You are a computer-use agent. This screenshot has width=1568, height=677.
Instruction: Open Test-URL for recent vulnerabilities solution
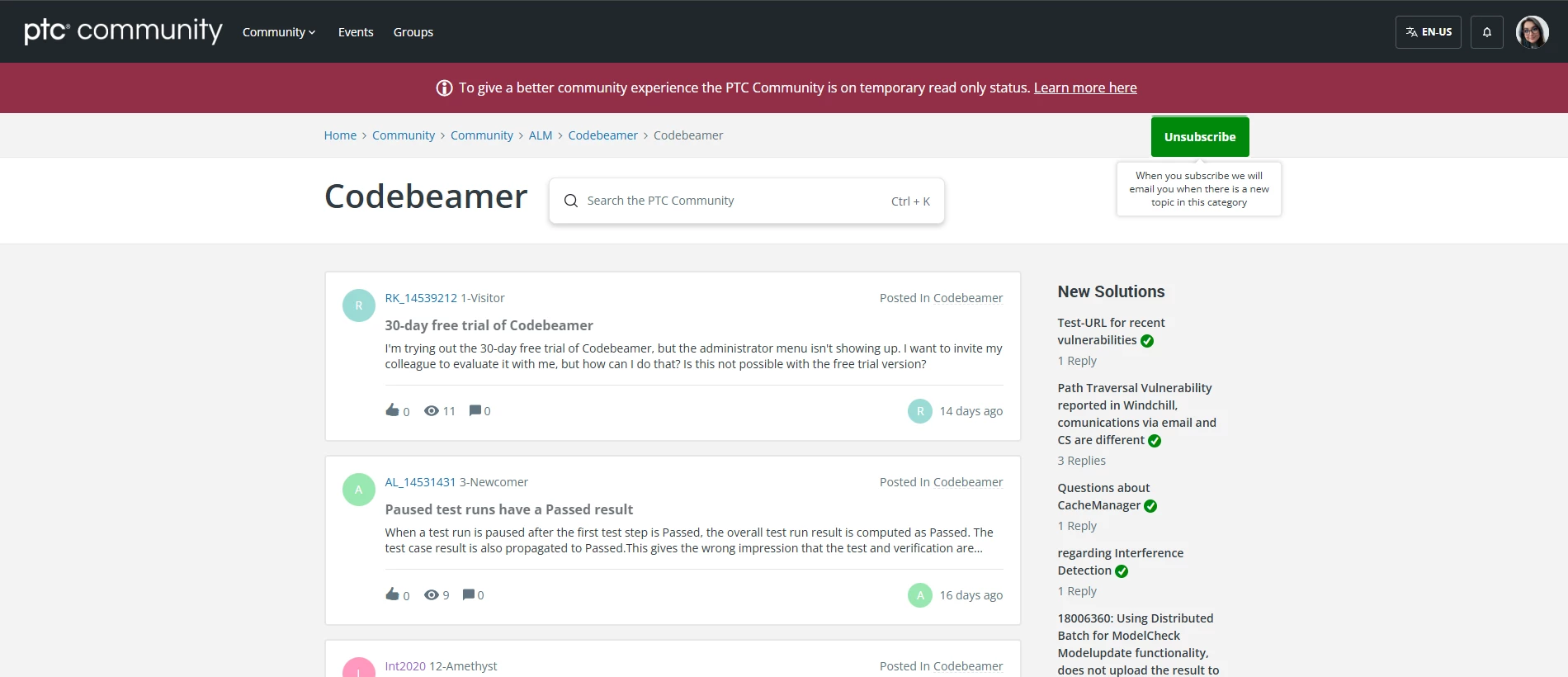pyautogui.click(x=1111, y=331)
